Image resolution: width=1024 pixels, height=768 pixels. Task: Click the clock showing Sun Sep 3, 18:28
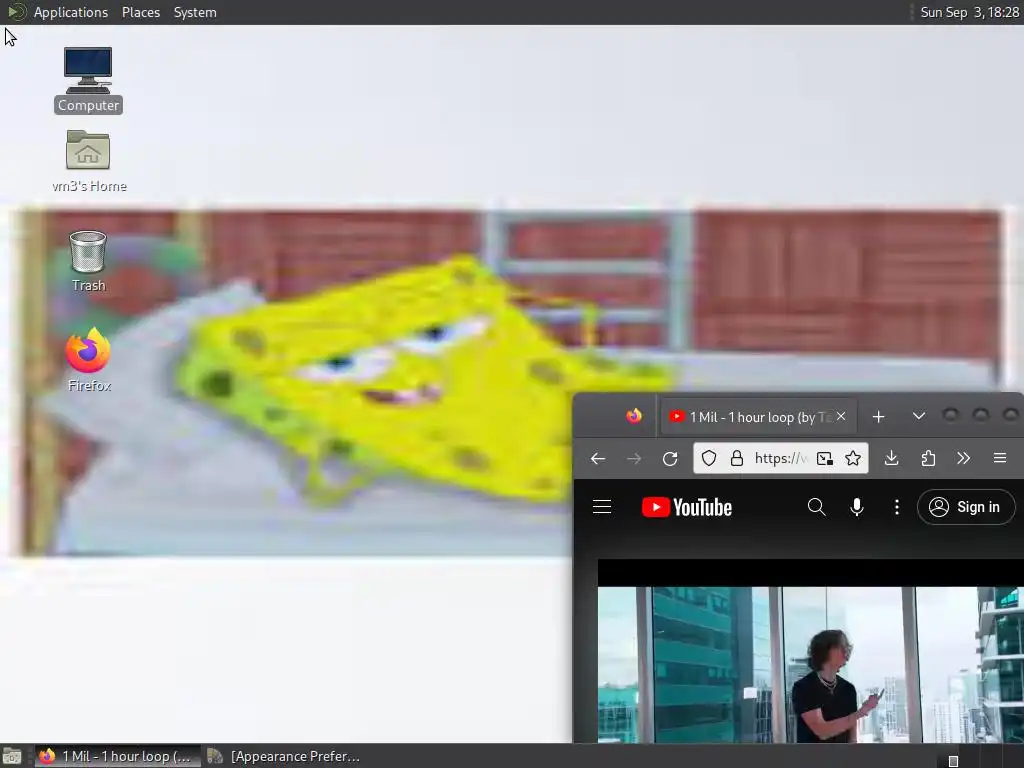point(969,12)
